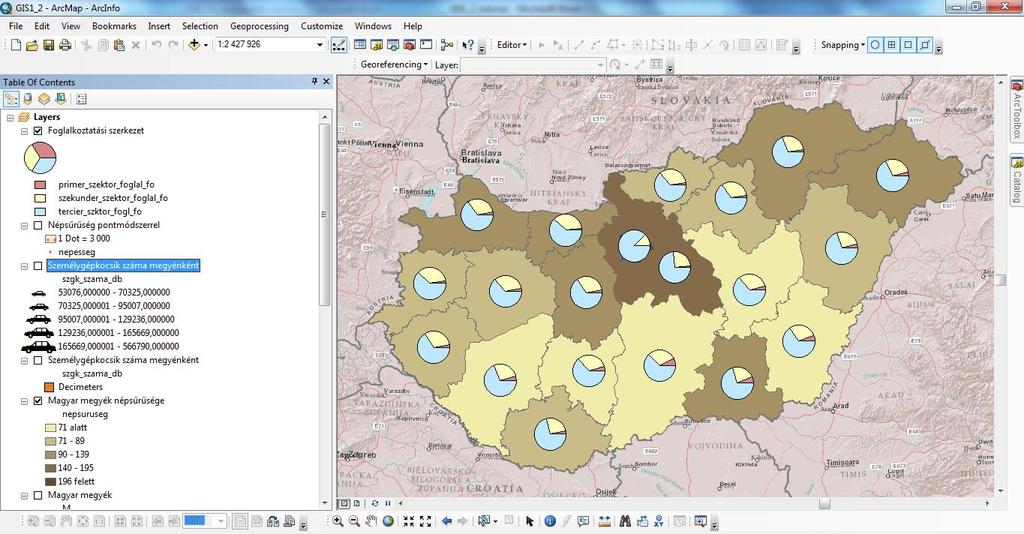Viewport: 1024px width, 534px height.
Task: Open the Python window icon
Action: click(426, 45)
